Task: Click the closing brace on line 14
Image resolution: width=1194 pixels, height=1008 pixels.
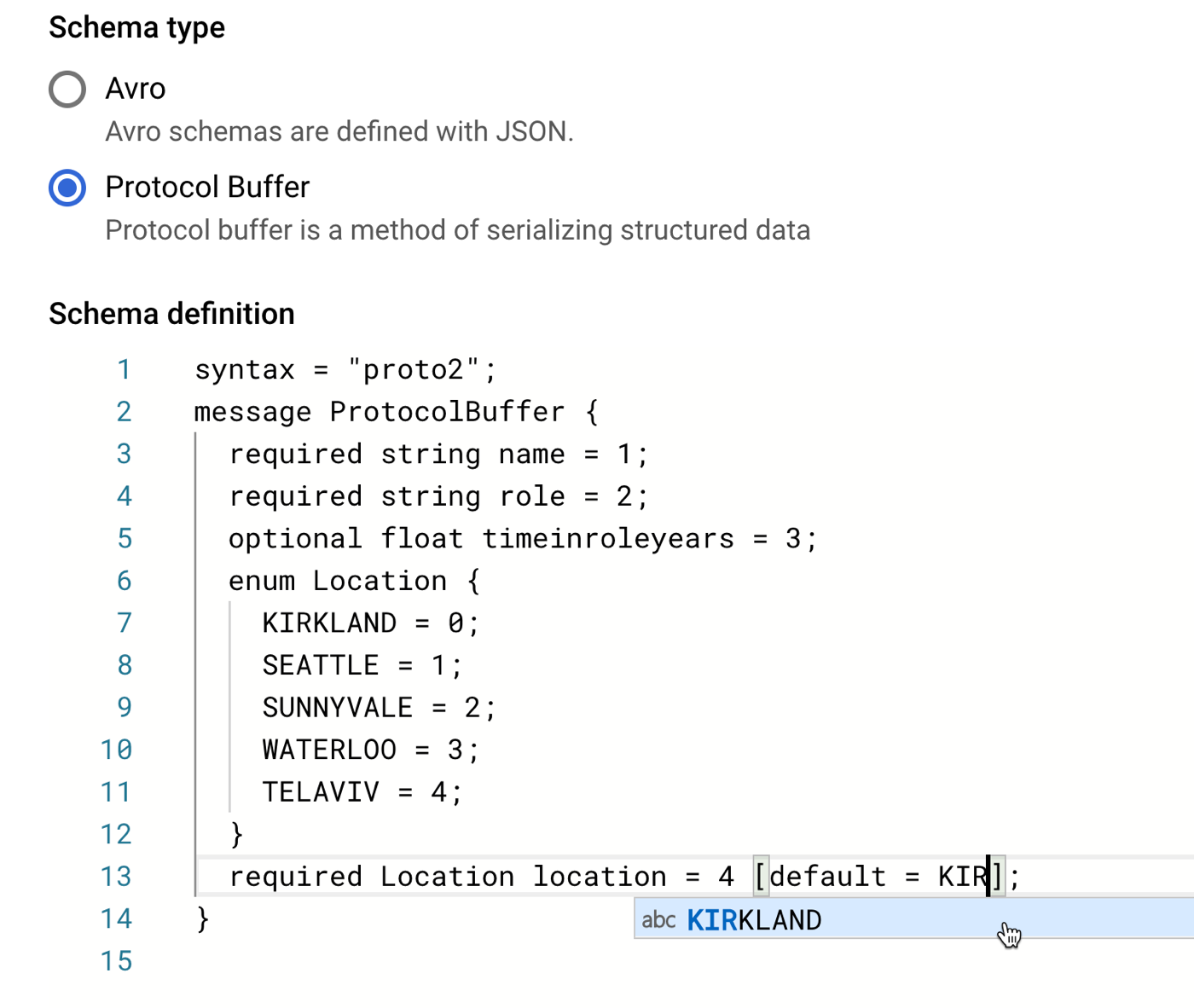Action: point(203,918)
